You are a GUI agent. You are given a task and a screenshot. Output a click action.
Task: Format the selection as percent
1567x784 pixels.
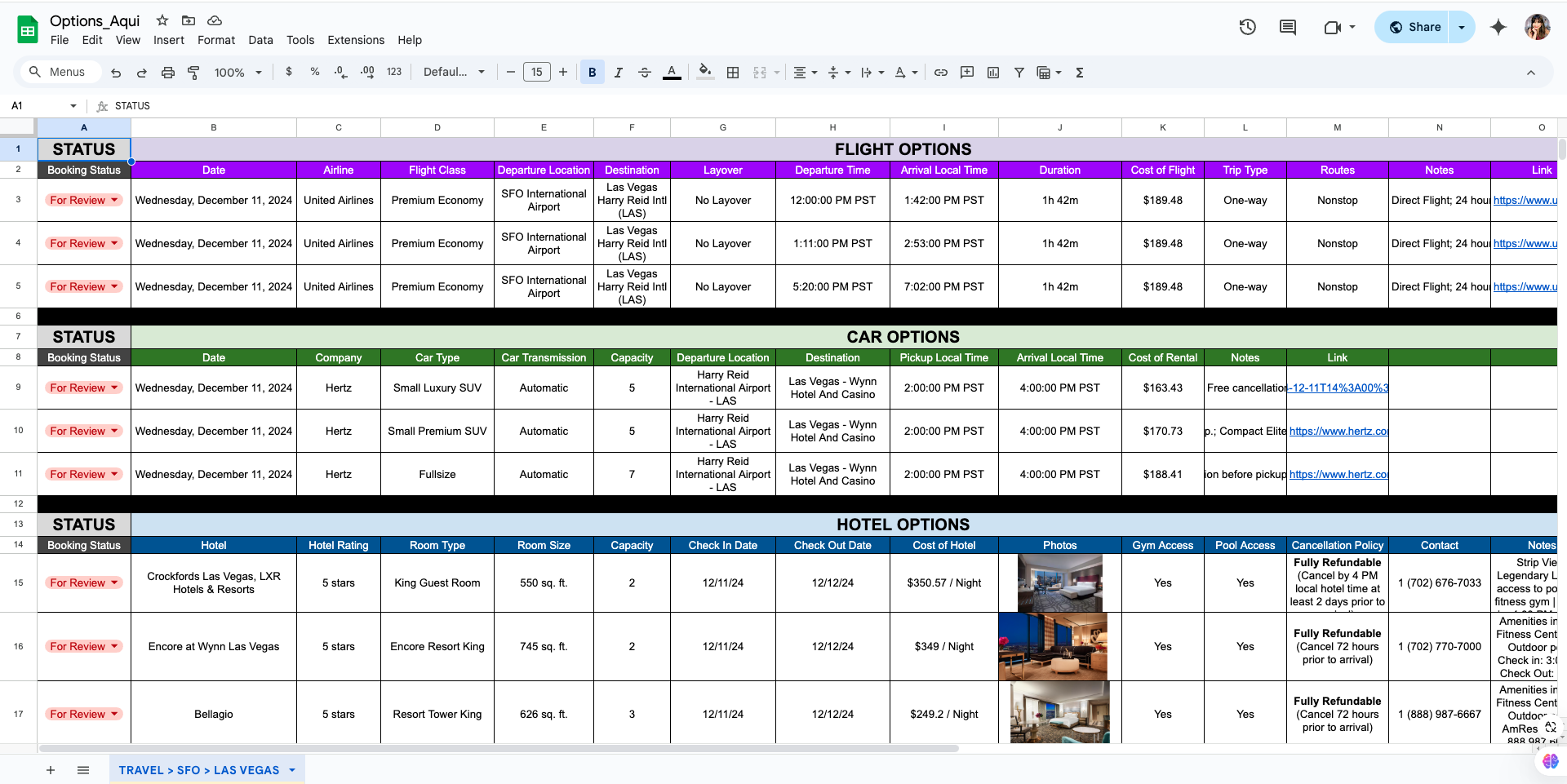315,72
